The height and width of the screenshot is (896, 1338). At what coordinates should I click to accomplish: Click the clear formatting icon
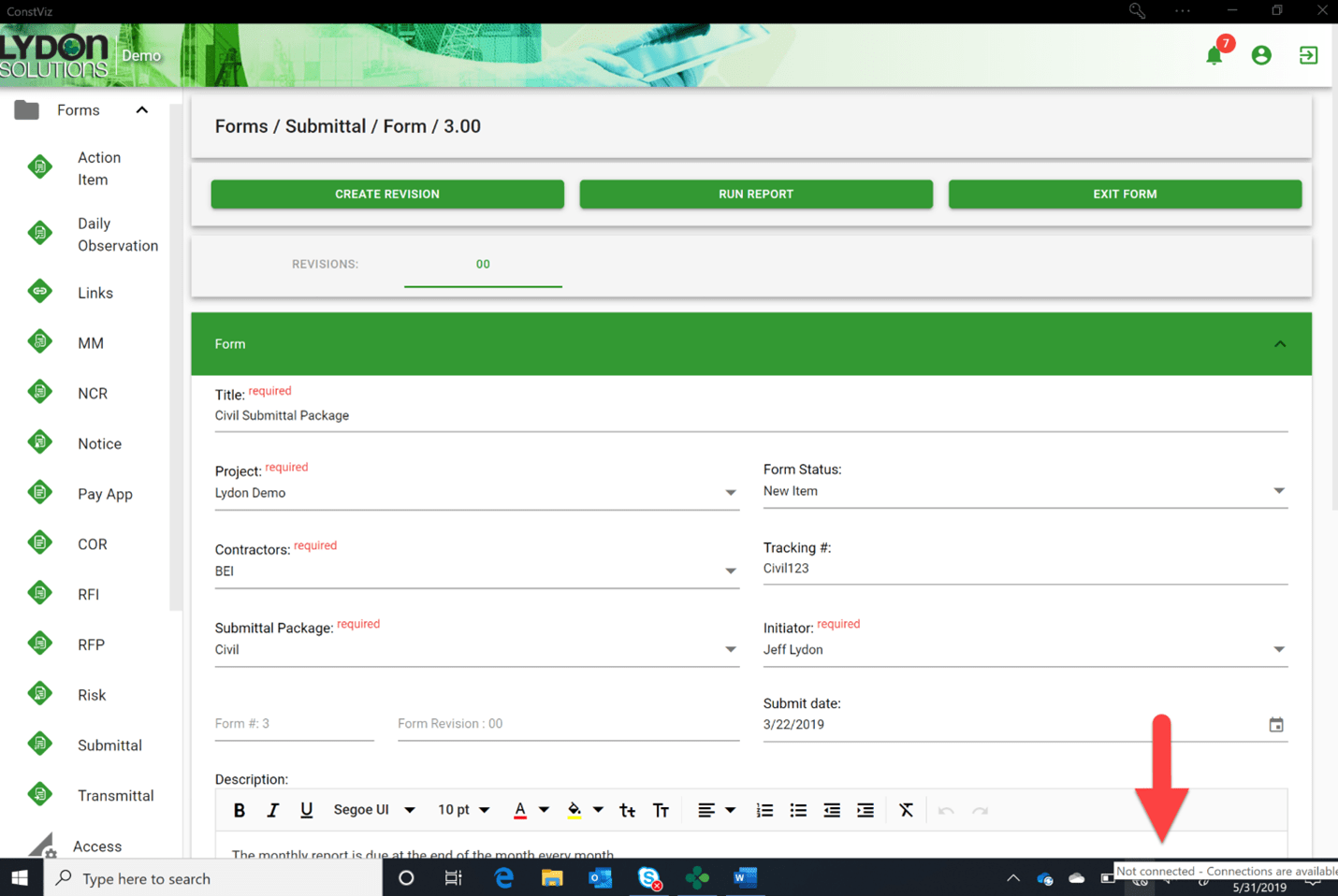click(906, 811)
